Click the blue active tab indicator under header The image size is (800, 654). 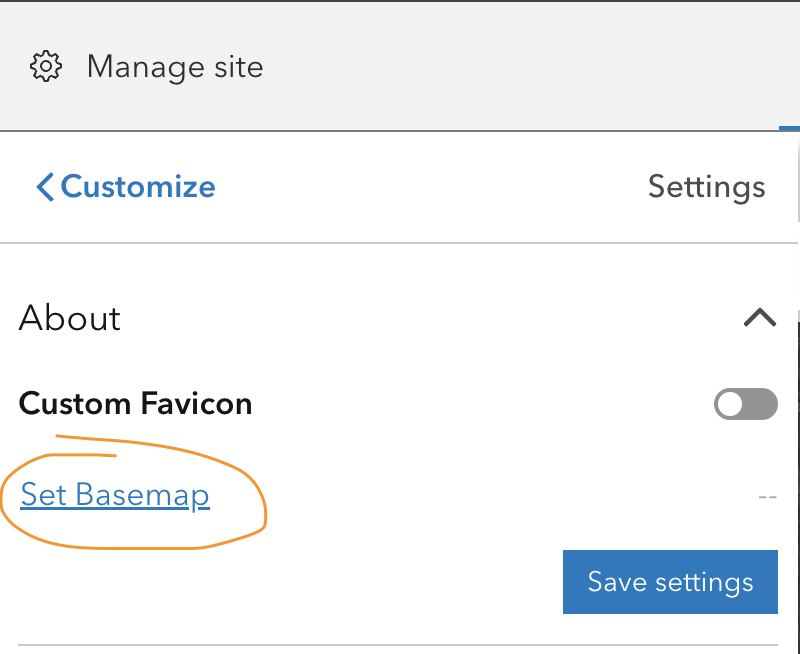pos(789,128)
